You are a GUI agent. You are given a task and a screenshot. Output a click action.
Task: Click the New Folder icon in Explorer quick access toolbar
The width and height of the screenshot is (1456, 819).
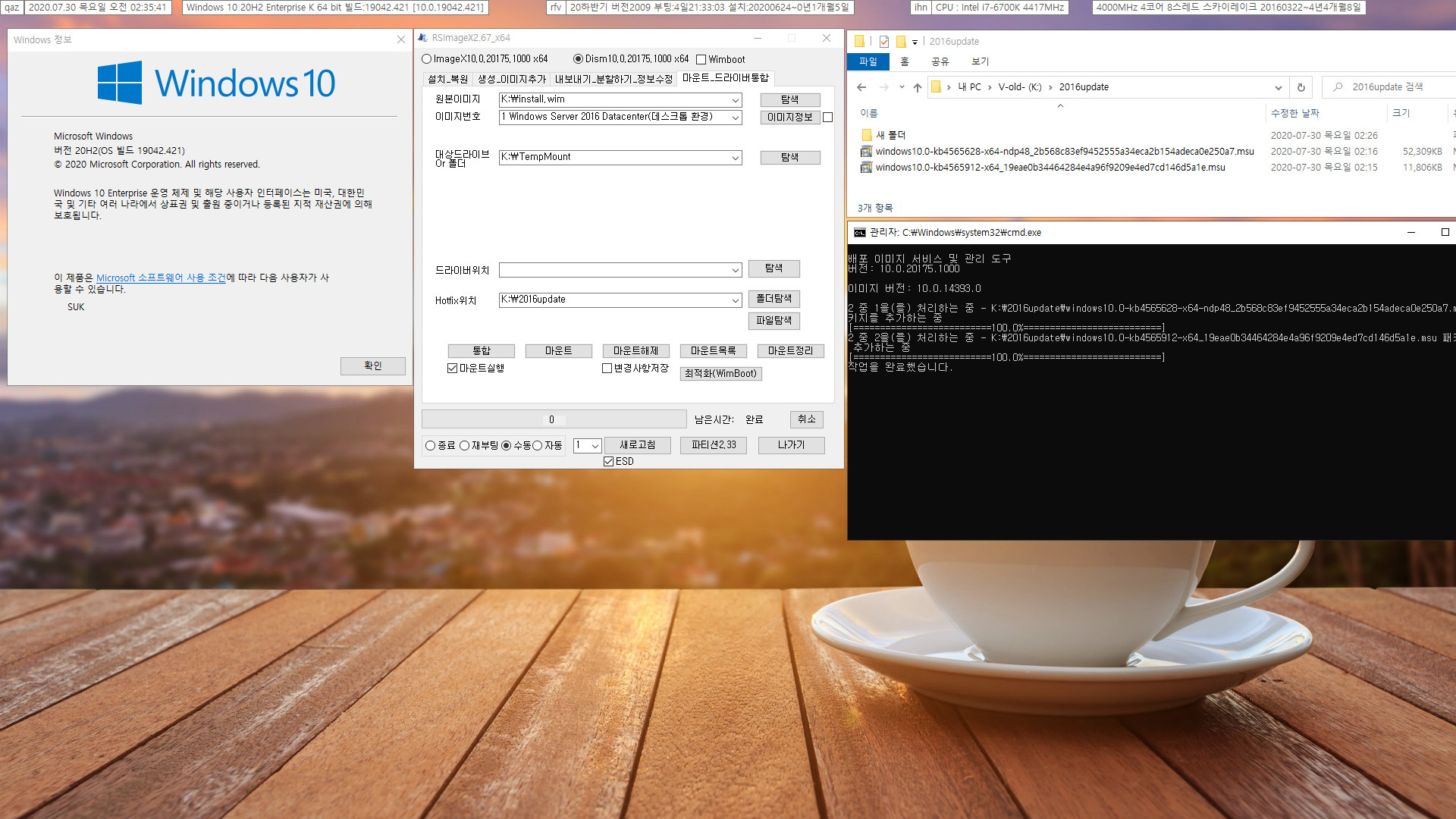click(x=901, y=42)
